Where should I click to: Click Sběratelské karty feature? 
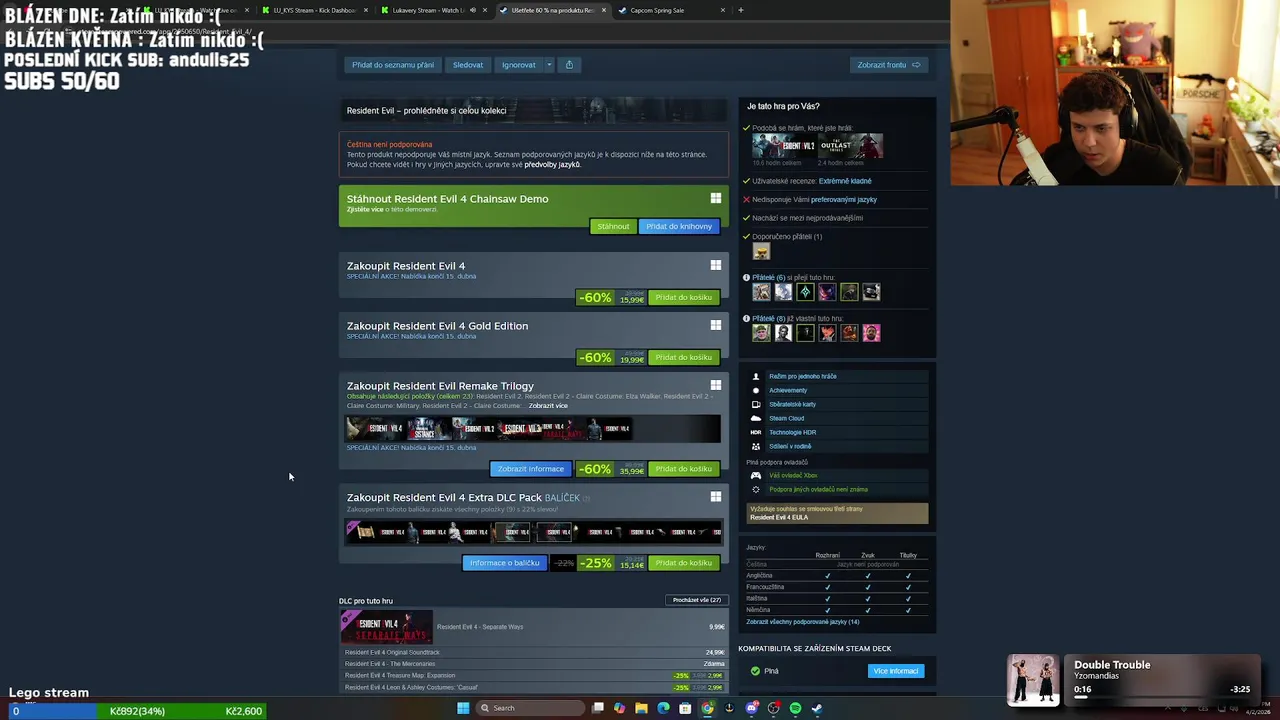point(836,404)
